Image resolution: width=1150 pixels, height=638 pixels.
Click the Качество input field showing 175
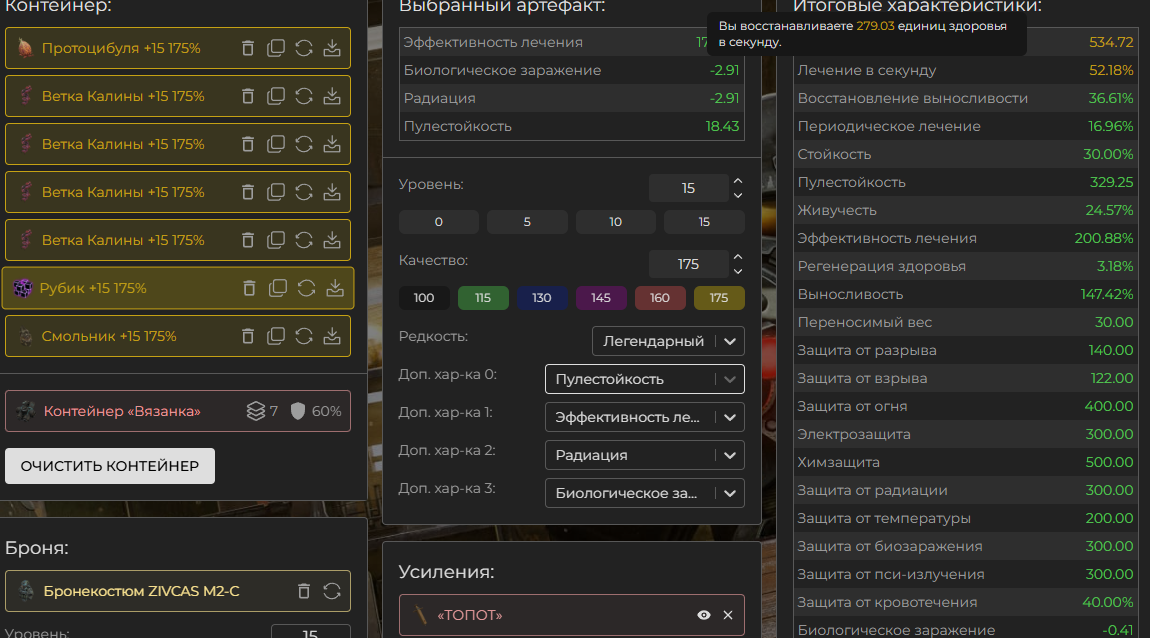tap(688, 264)
